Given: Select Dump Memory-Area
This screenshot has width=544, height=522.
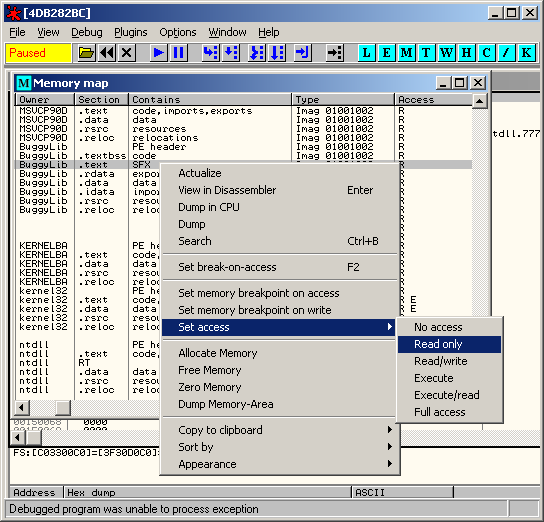Looking at the screenshot, I should pyautogui.click(x=279, y=404).
